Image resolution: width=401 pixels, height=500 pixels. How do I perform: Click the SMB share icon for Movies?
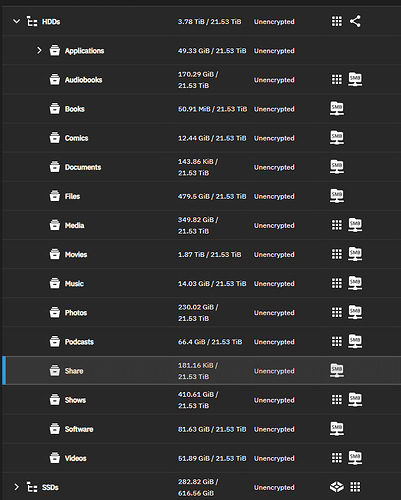click(355, 254)
